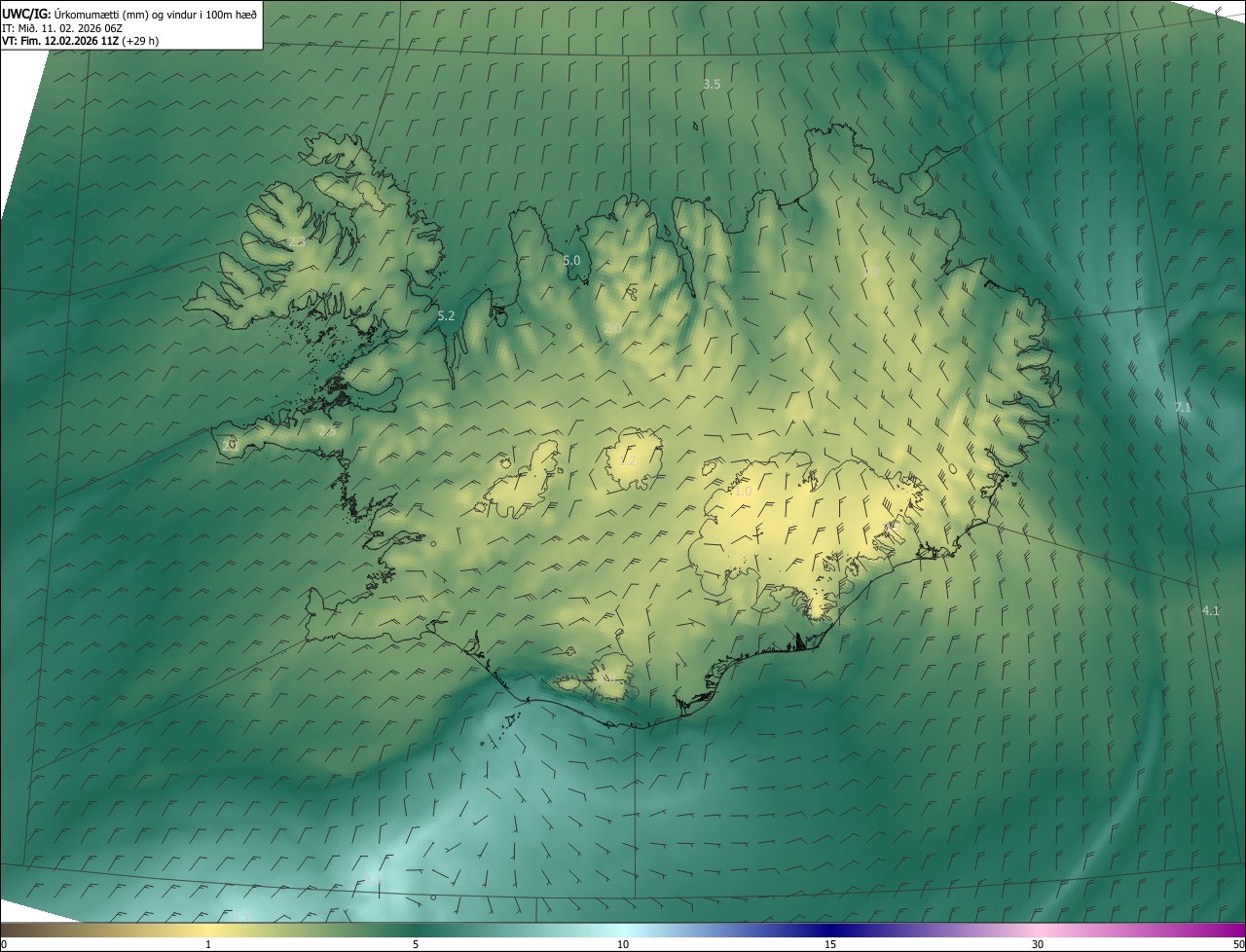Click the 1.2 label on the central glacier

tap(628, 461)
